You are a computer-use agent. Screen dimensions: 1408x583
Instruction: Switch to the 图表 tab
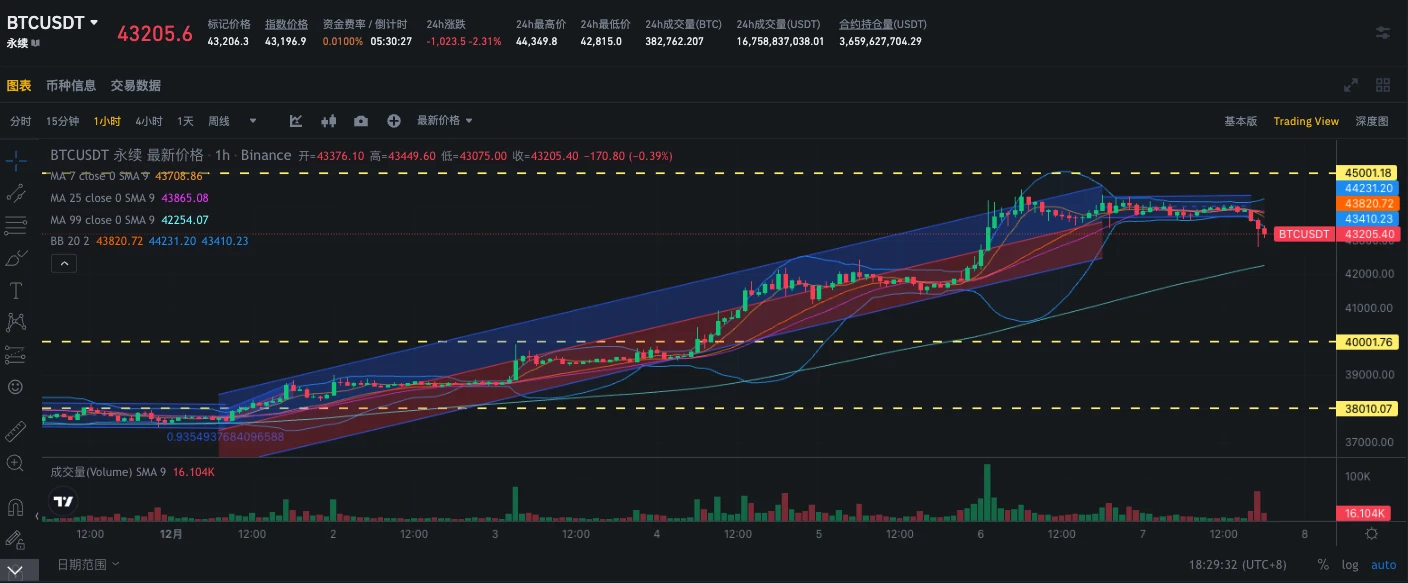pos(19,86)
